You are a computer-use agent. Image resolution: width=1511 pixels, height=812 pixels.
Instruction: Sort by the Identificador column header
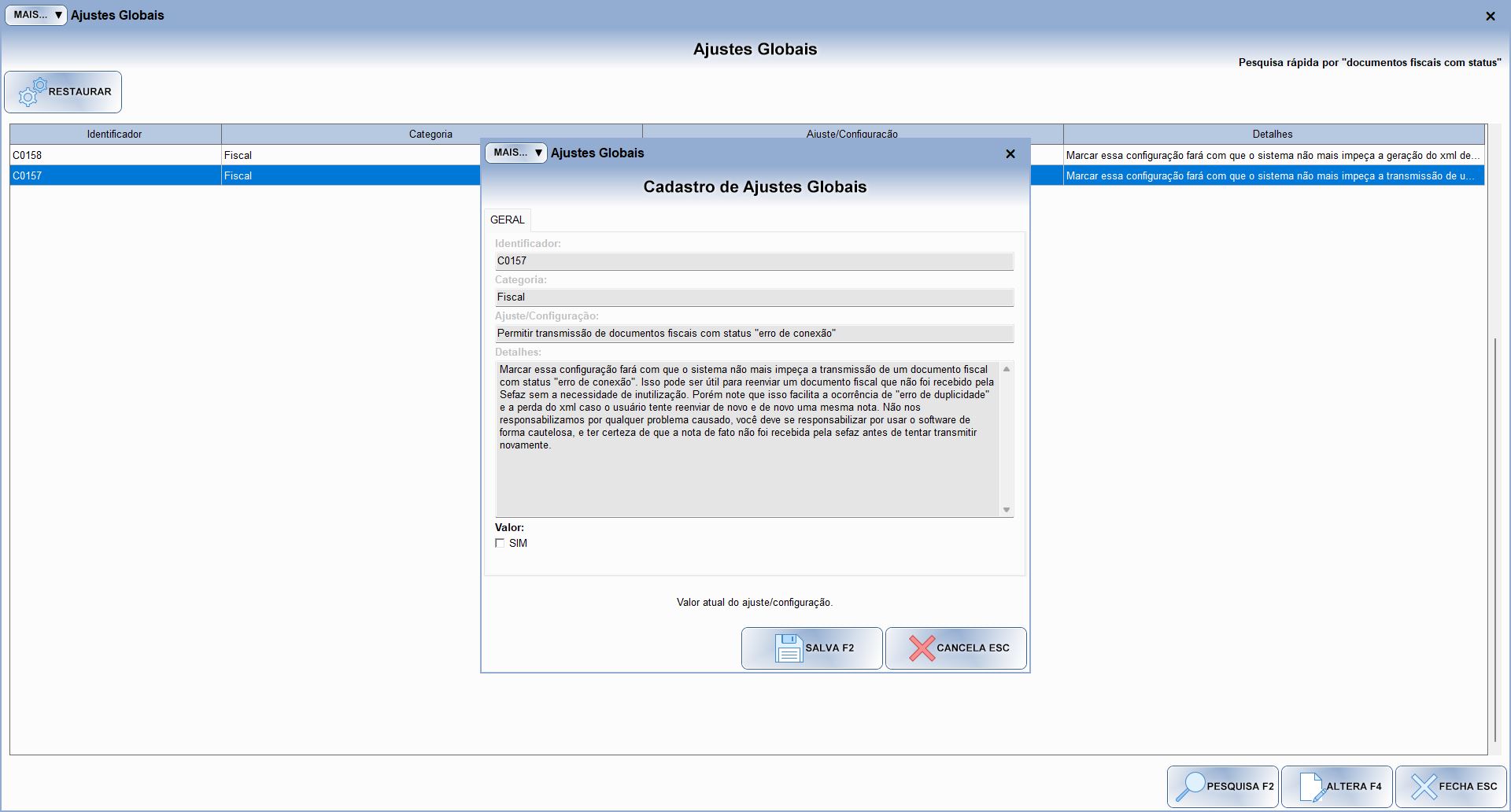tap(115, 135)
